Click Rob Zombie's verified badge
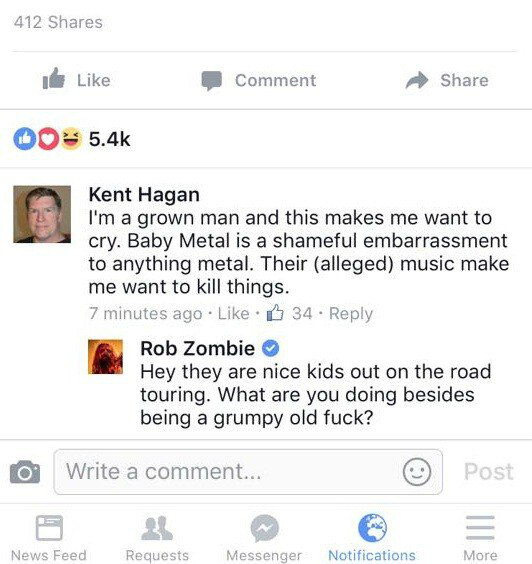This screenshot has height=564, width=532. (x=270, y=348)
